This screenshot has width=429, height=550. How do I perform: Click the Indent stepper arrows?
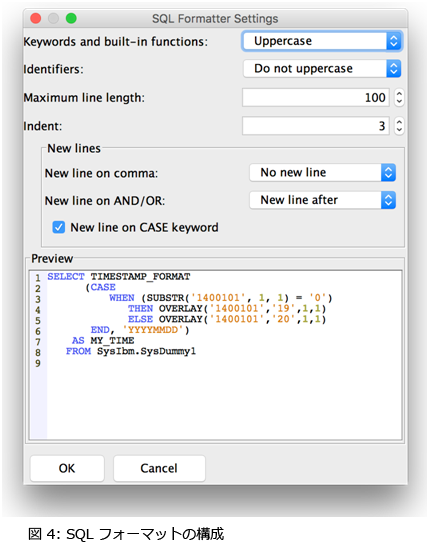point(399,126)
